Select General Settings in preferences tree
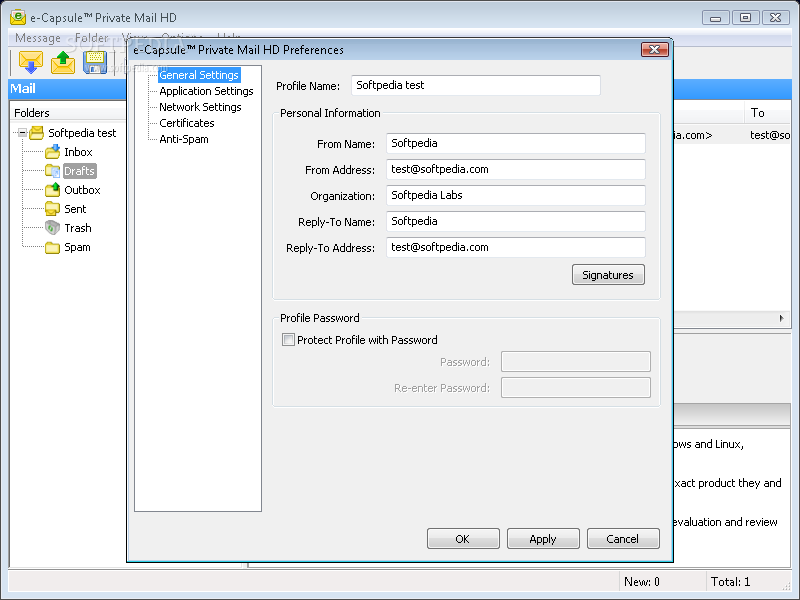The width and height of the screenshot is (800, 600). coord(199,75)
